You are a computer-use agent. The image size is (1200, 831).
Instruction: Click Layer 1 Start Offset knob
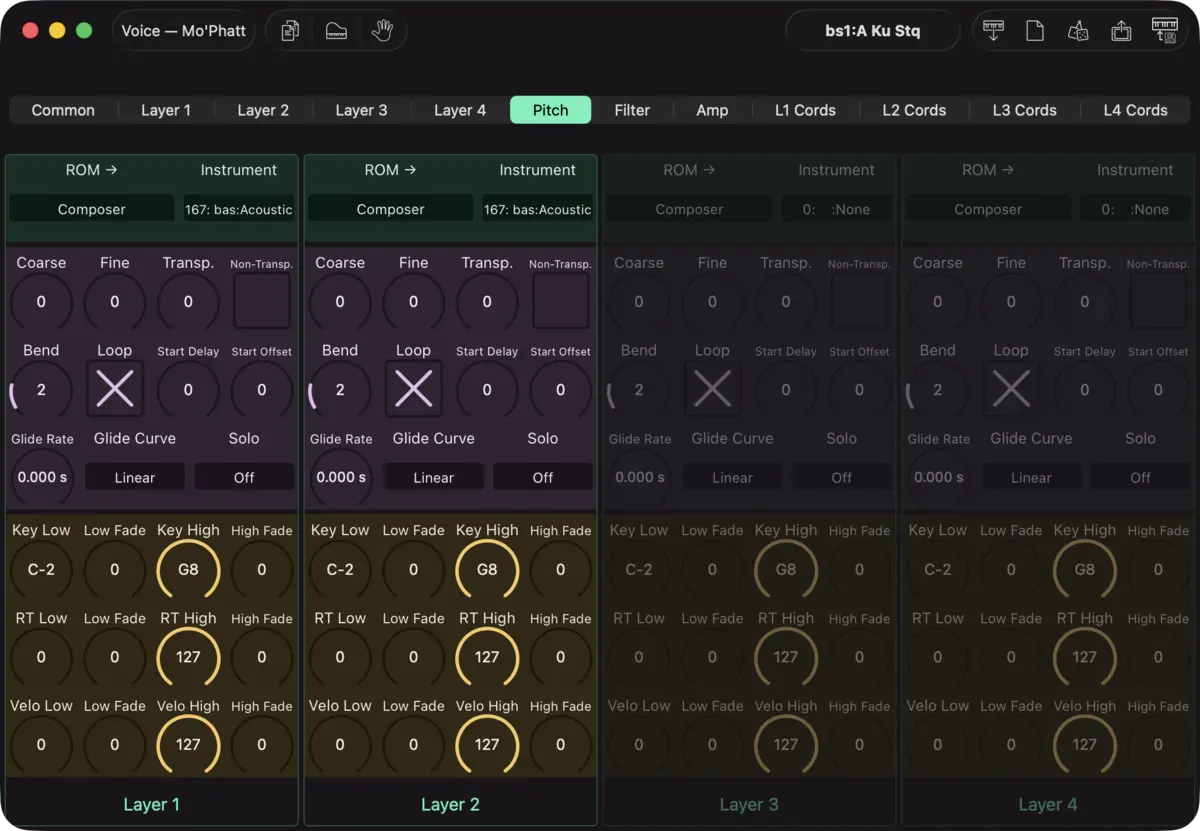262,389
